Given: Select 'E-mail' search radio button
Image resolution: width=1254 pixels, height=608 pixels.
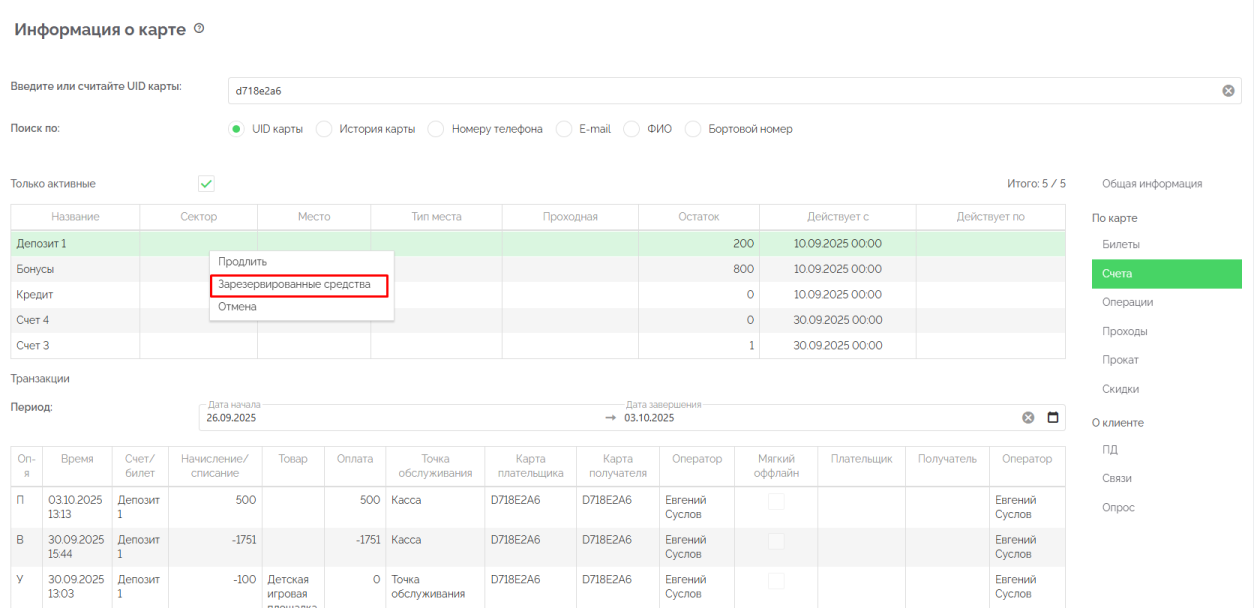Looking at the screenshot, I should click(x=564, y=129).
